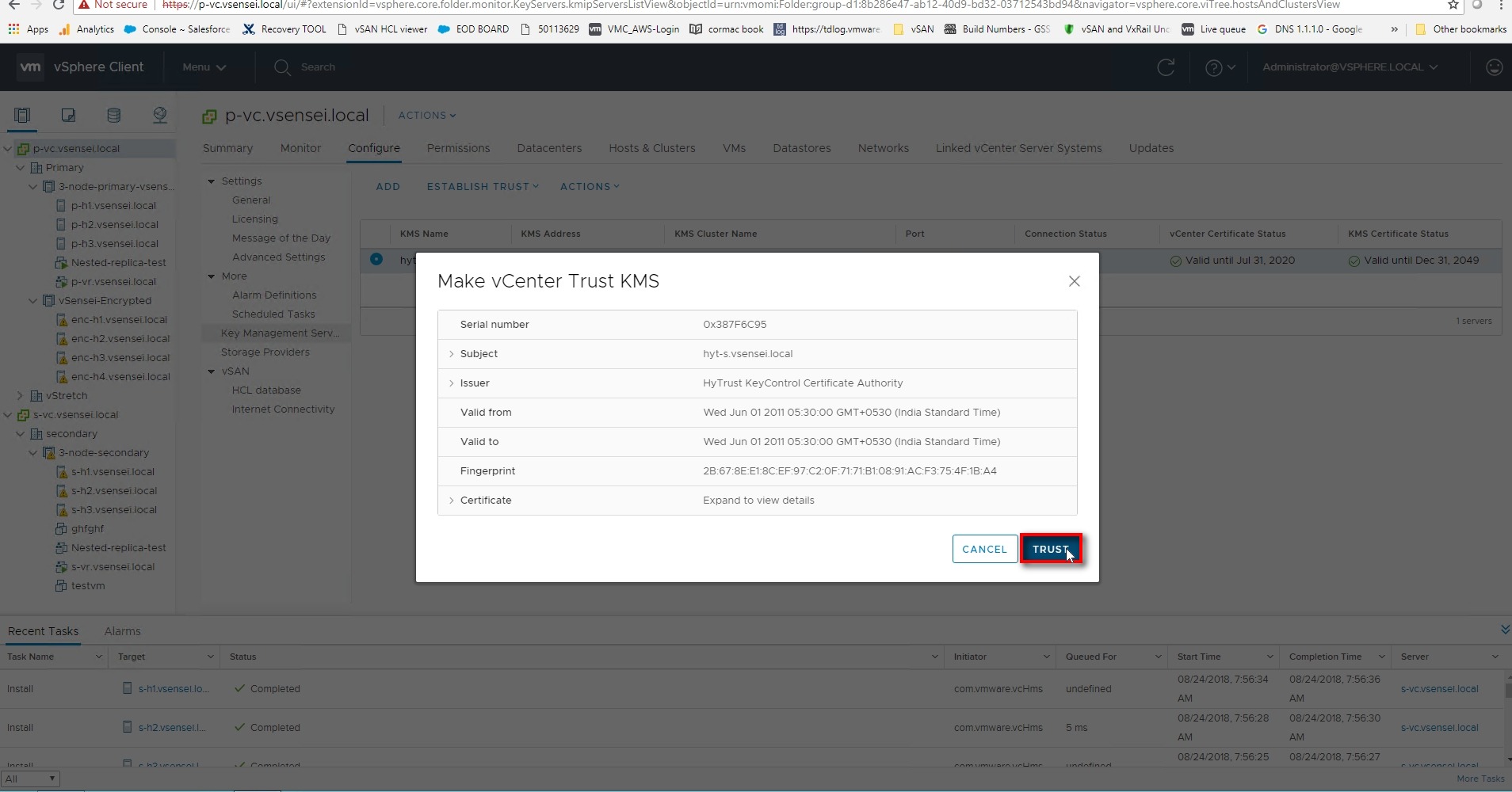Screen dimensions: 1512x792
Task: Open the vSphere Client Menu dropdown
Action: coord(204,67)
